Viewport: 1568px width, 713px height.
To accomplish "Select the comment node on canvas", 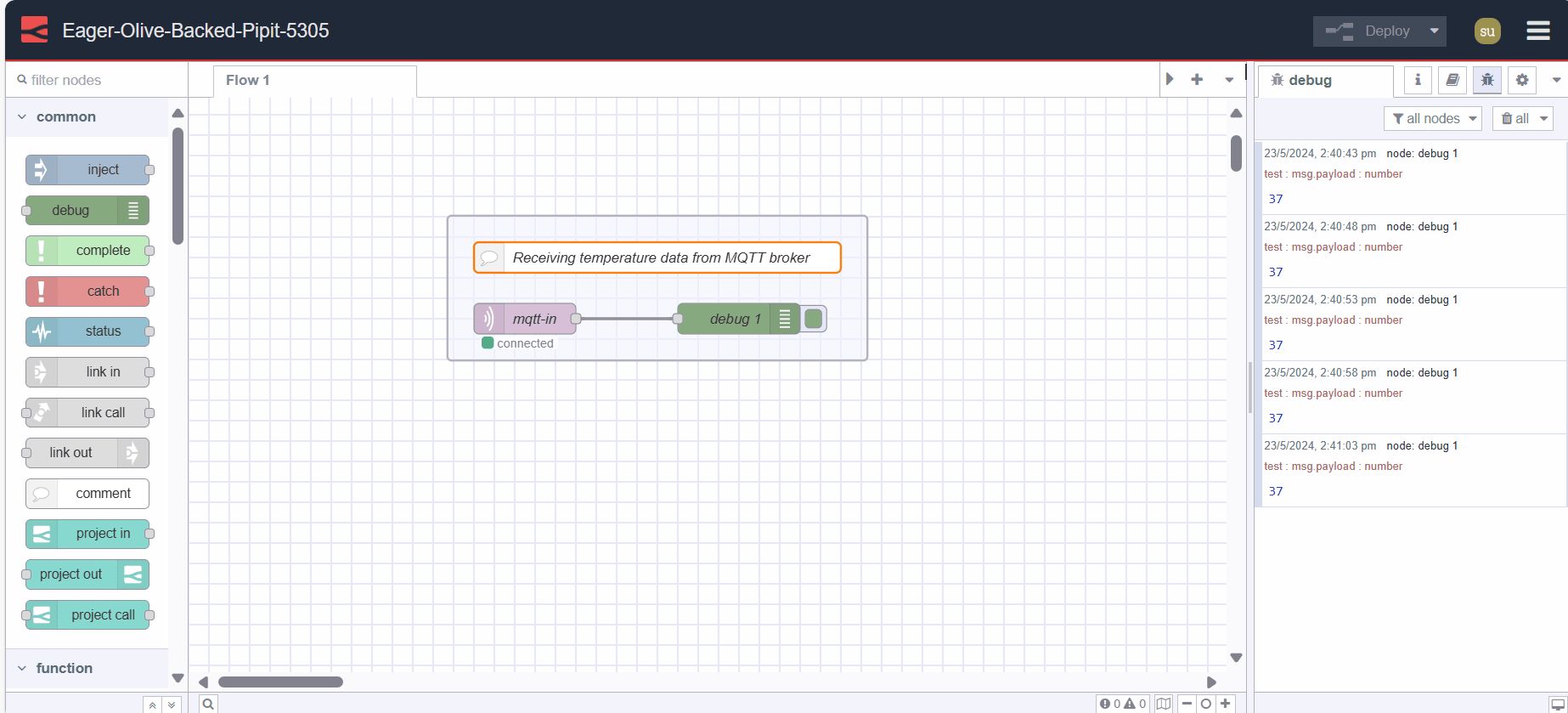I will pos(657,257).
